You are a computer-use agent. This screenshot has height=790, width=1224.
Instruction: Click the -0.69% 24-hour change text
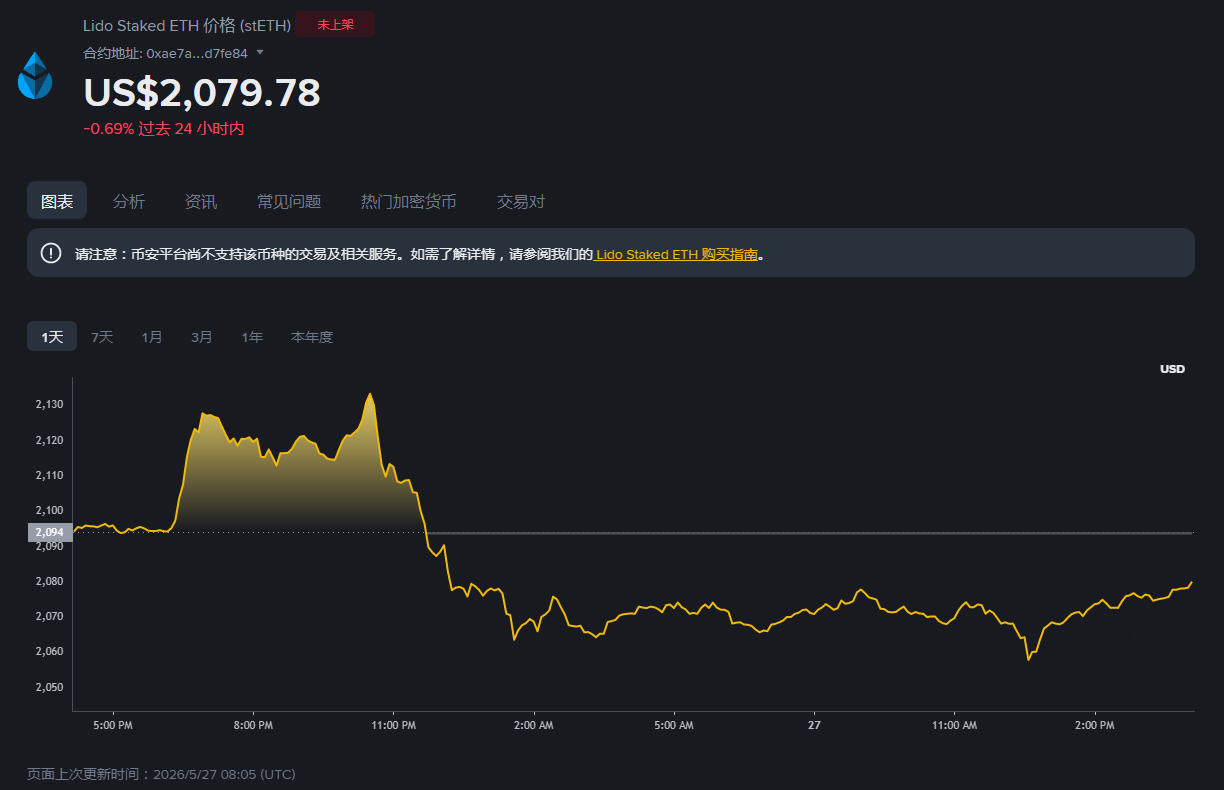pyautogui.click(x=164, y=128)
